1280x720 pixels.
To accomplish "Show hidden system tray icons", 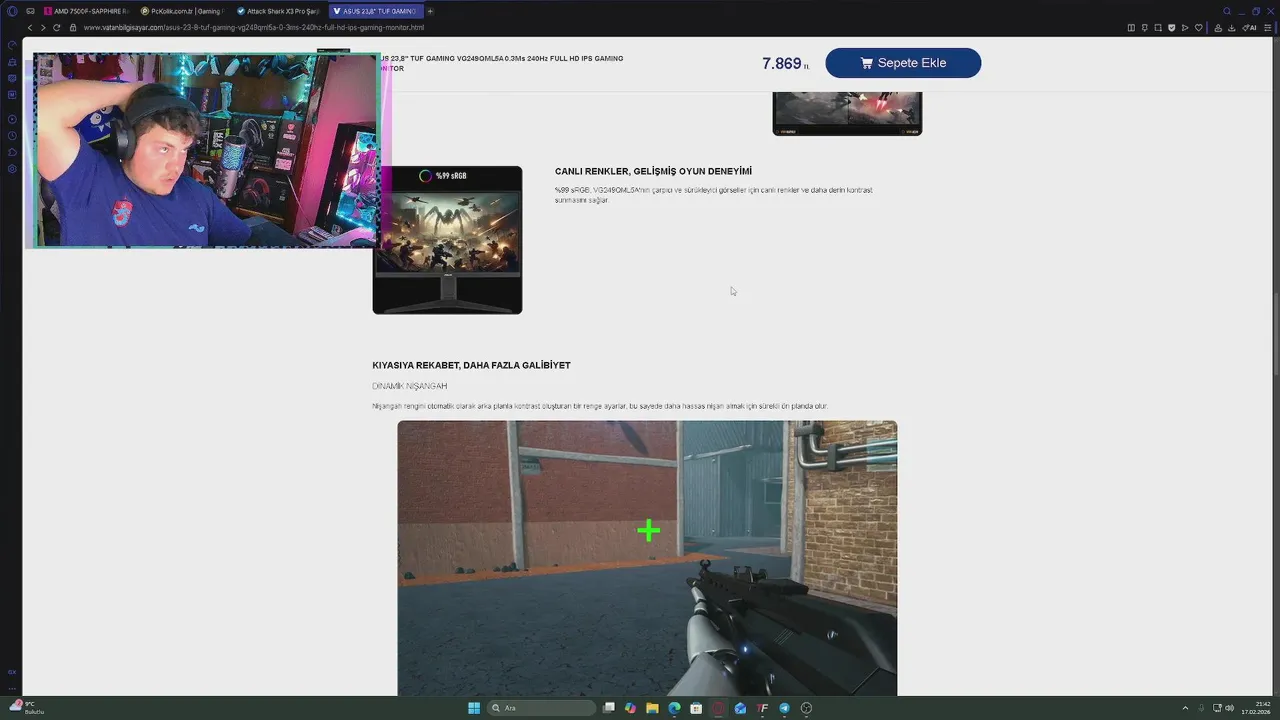I will [1185, 708].
